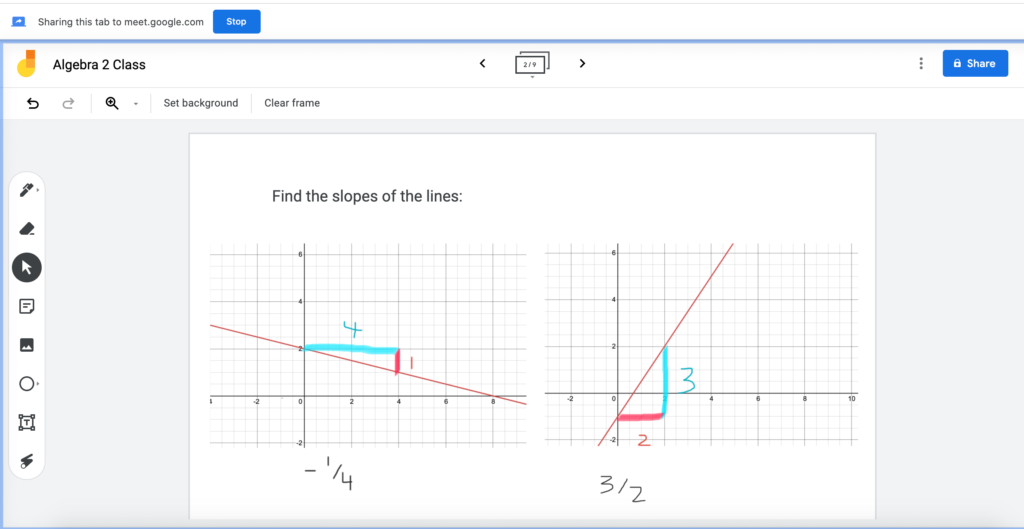Select the Pen tool in sidebar
1024x529 pixels.
[27, 190]
